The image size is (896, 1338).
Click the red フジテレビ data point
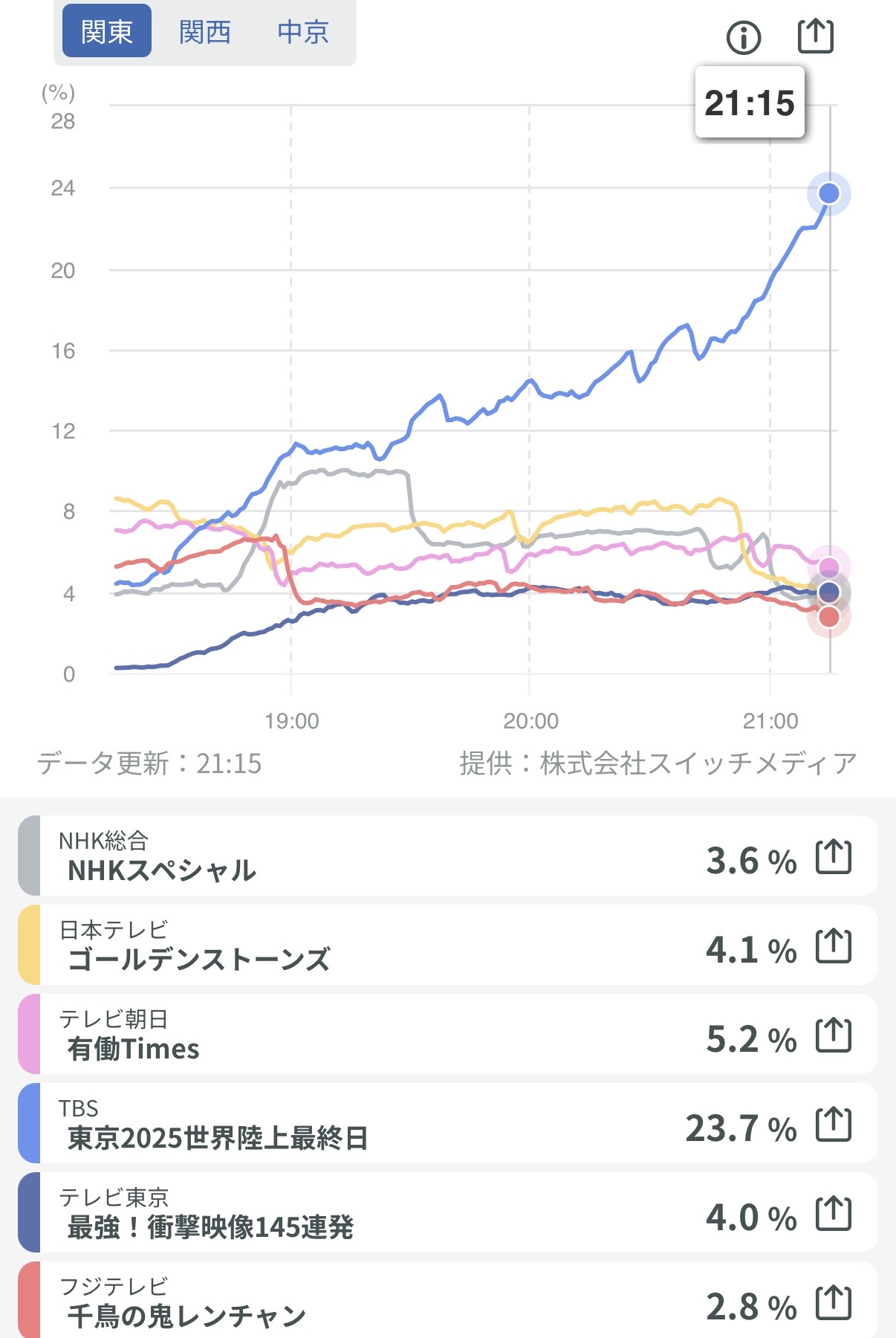[x=828, y=616]
